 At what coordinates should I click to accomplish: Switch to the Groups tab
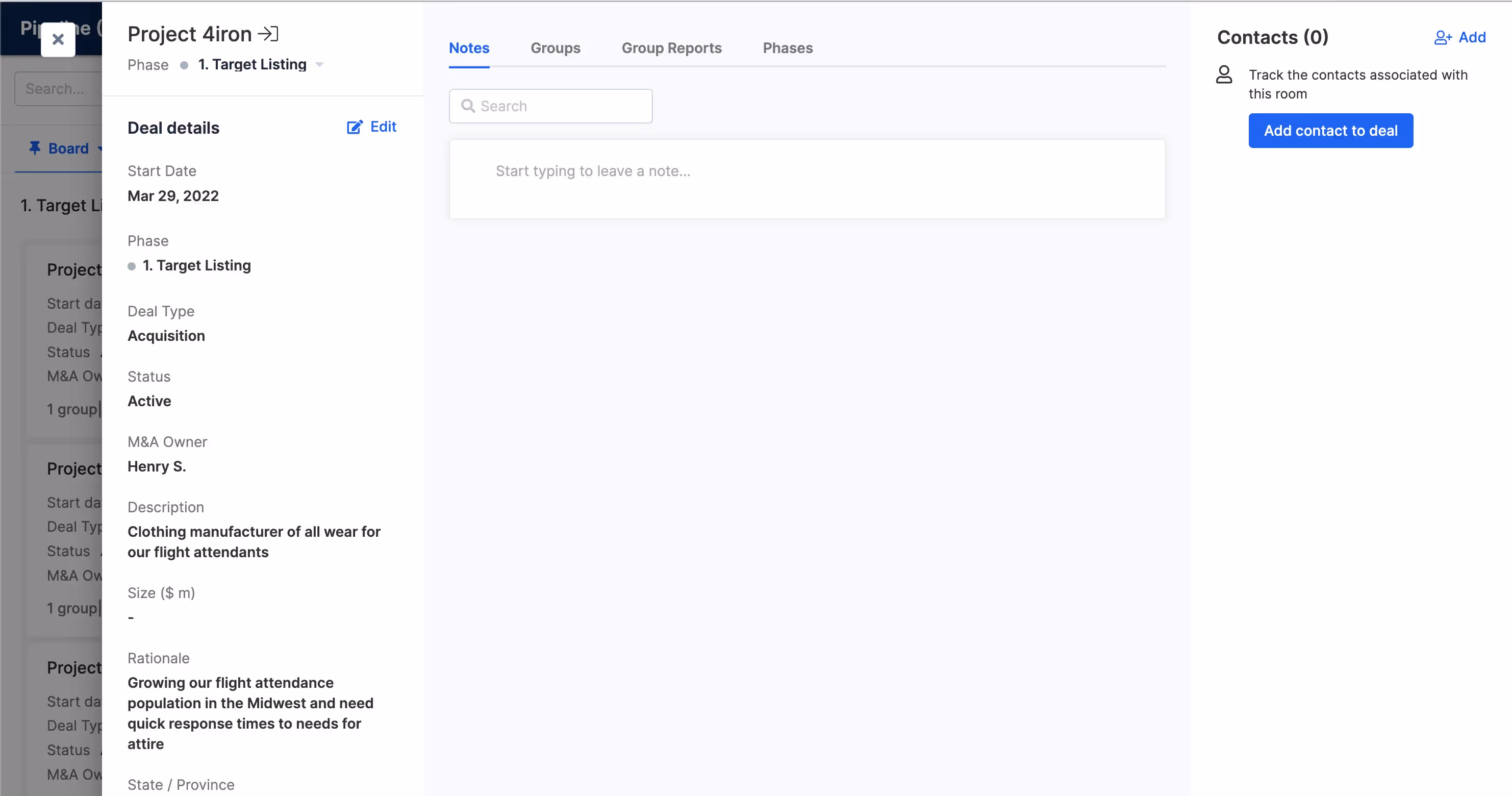555,48
